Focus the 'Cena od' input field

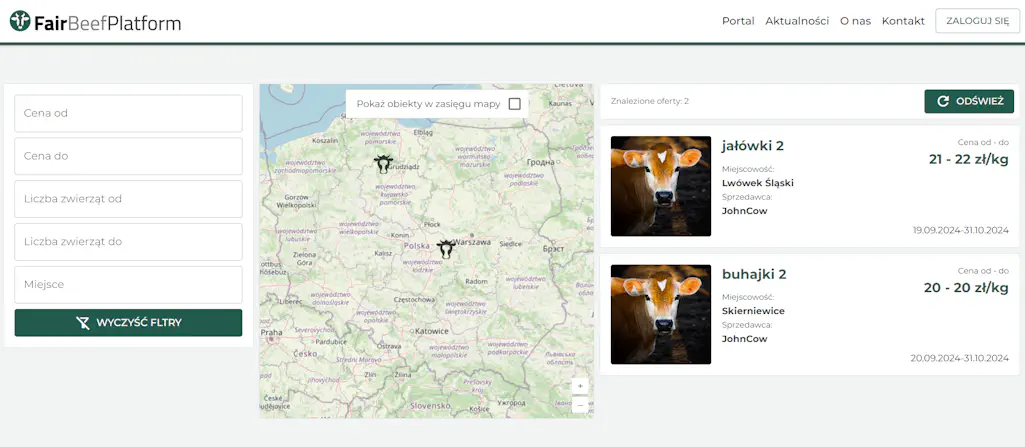pos(128,113)
